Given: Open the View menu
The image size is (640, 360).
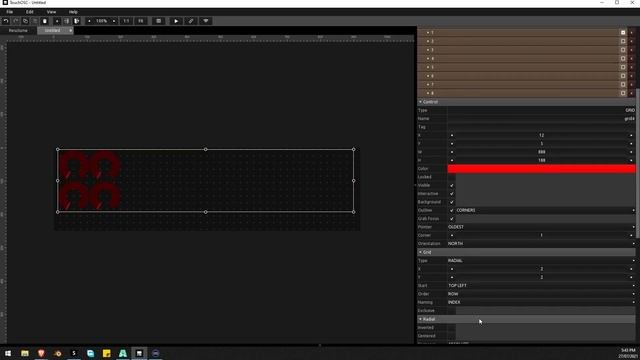Looking at the screenshot, I should (x=51, y=12).
